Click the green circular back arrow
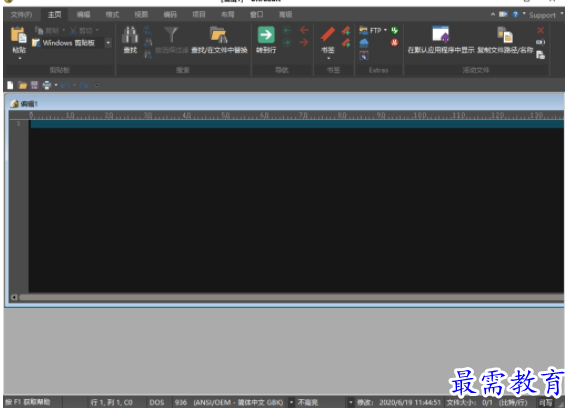 click(x=287, y=30)
